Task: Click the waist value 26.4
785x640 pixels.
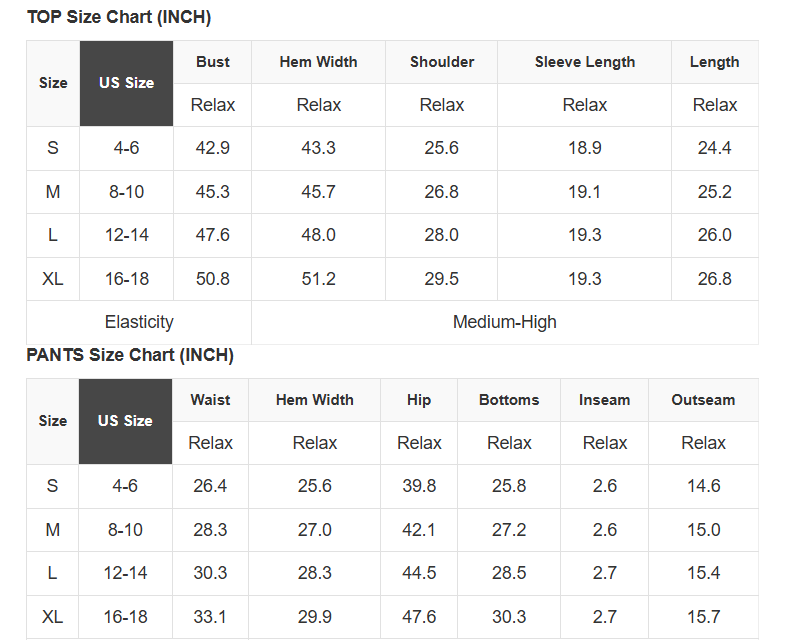Action: (210, 486)
